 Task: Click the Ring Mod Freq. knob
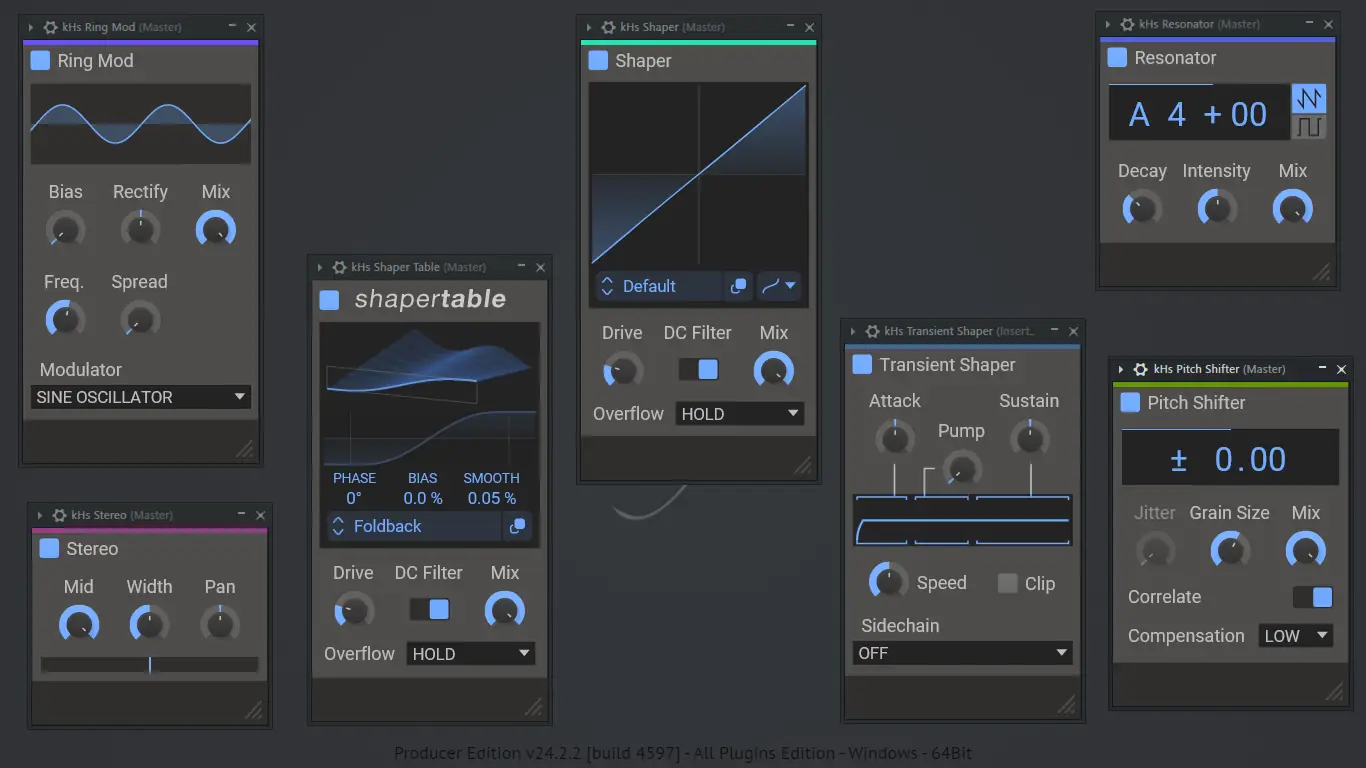pos(65,320)
